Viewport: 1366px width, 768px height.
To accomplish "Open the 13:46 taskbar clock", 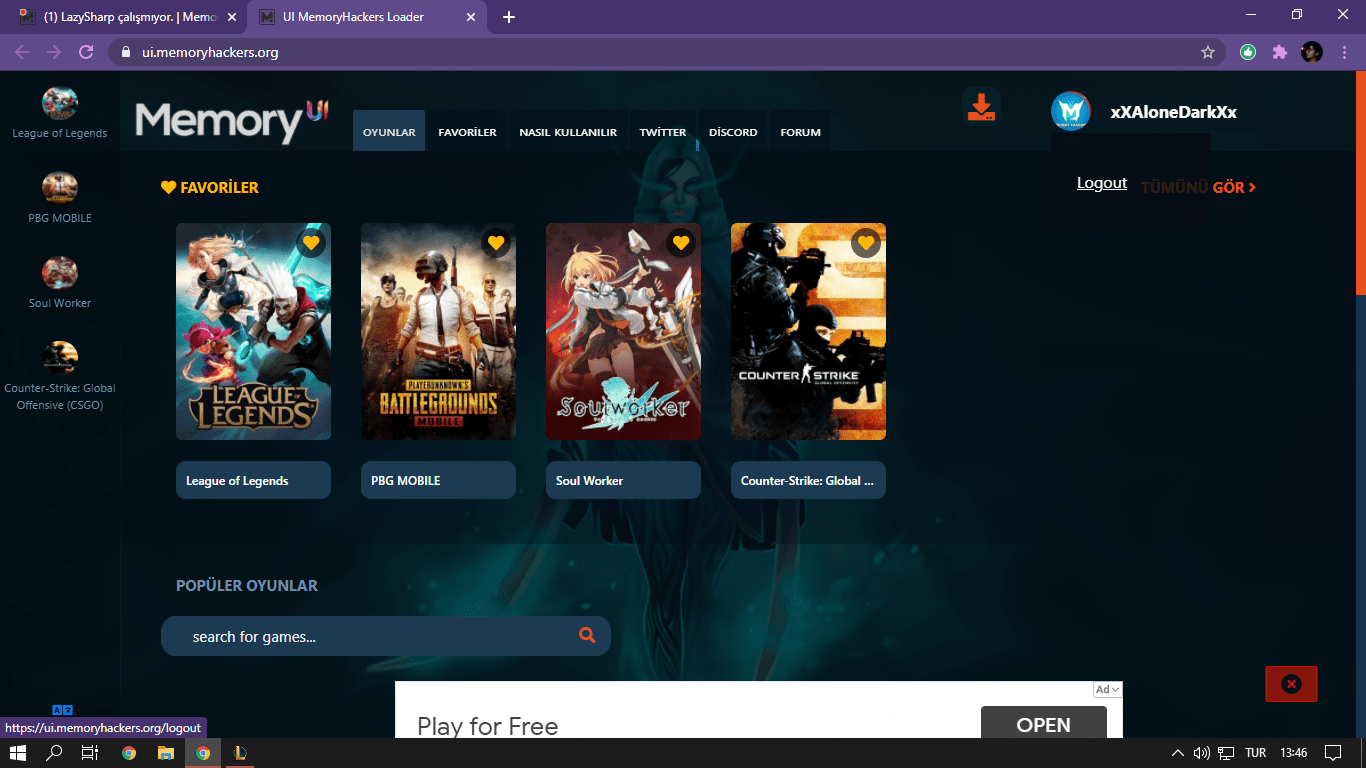I will pos(1293,753).
